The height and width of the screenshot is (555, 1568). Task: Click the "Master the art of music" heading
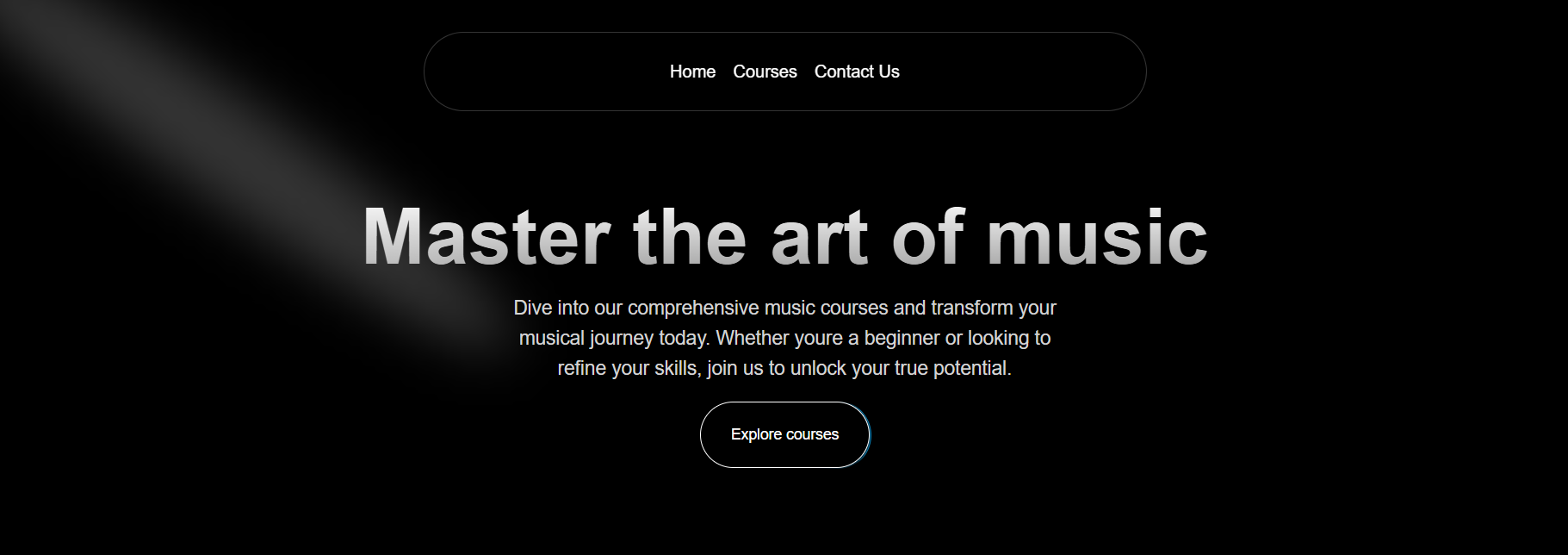[784, 237]
